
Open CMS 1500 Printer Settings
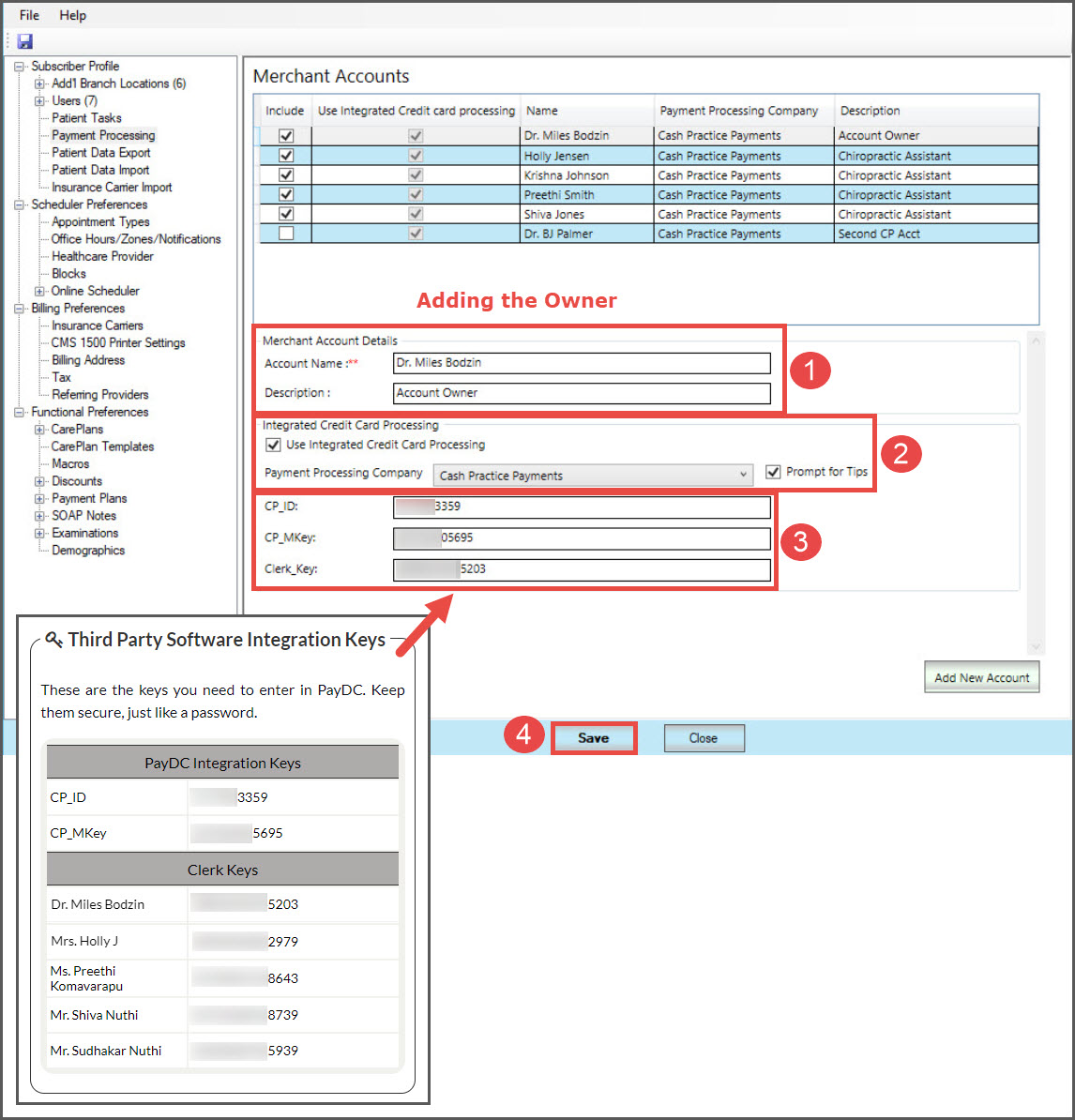click(x=118, y=343)
